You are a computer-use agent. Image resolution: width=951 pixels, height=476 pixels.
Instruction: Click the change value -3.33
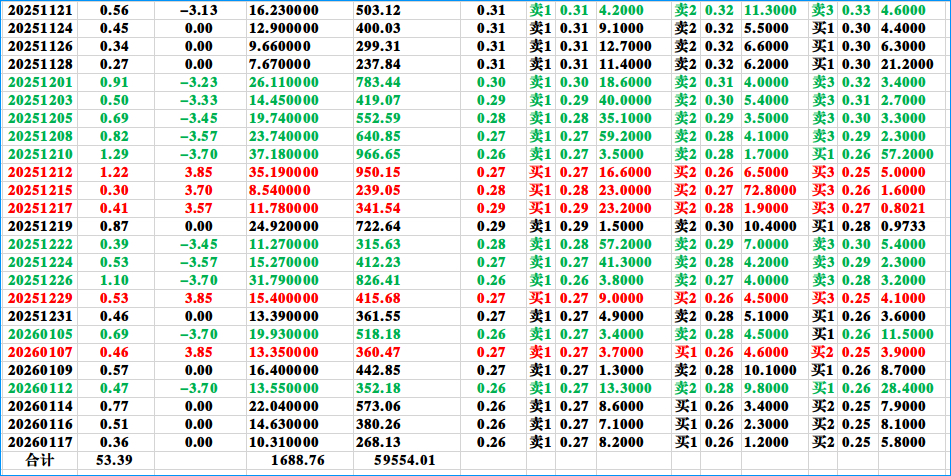click(x=198, y=100)
